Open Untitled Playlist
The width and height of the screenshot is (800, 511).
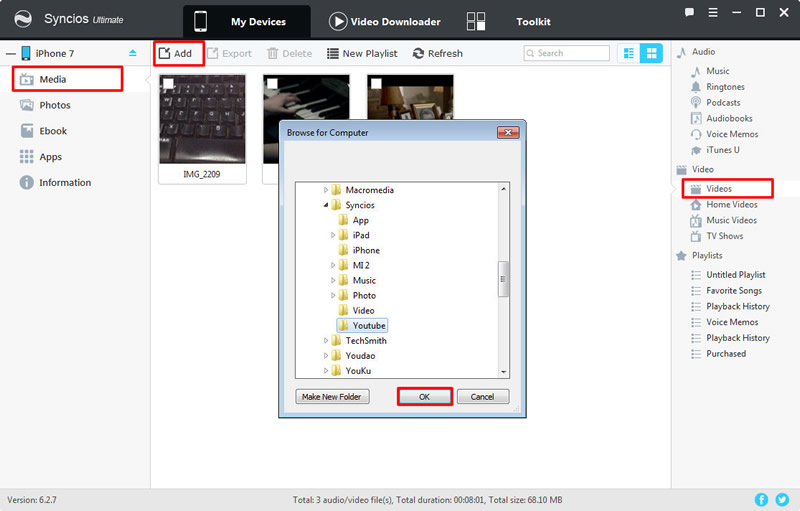pyautogui.click(x=736, y=275)
